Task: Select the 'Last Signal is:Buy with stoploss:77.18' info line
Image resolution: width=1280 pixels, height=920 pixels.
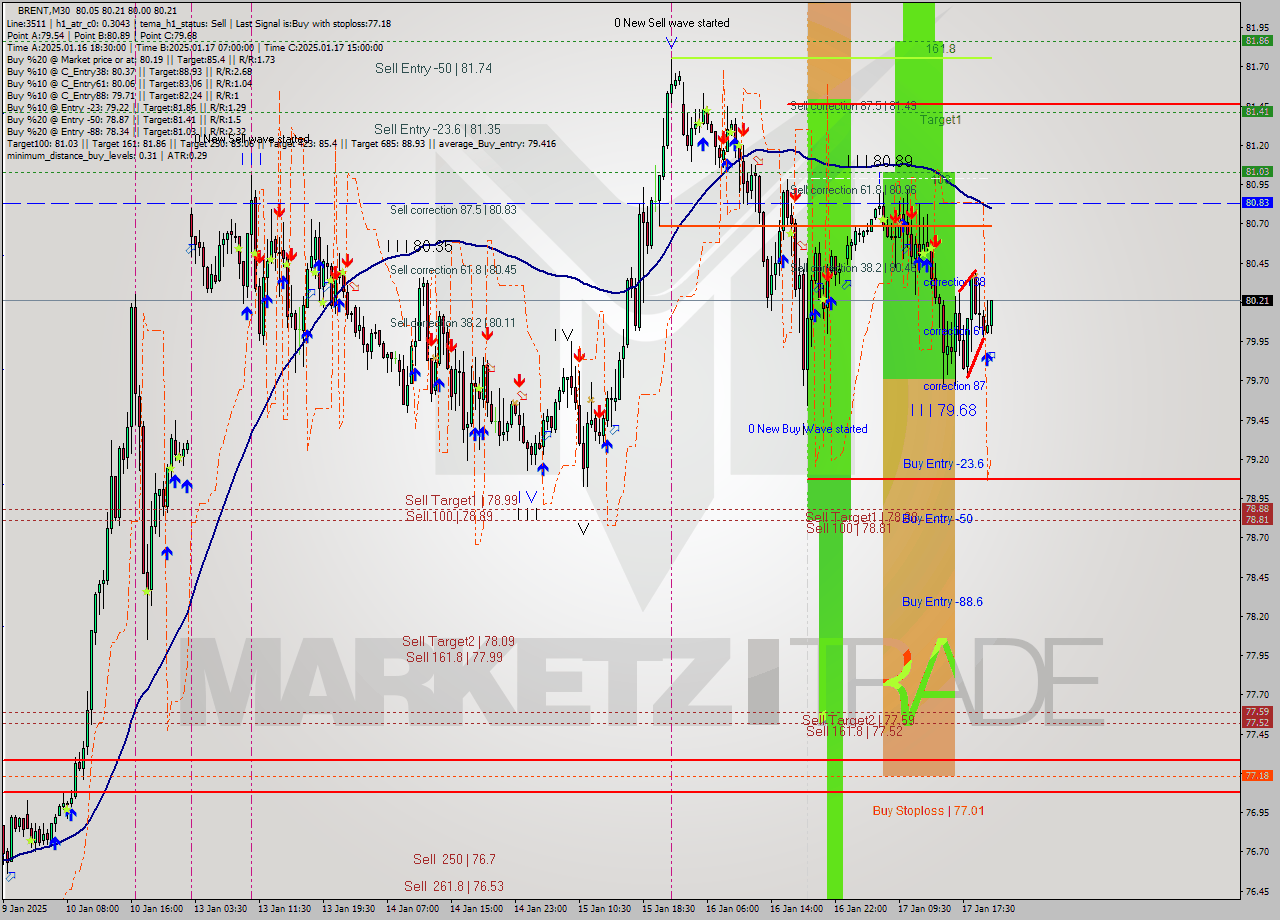Action: [x=312, y=23]
